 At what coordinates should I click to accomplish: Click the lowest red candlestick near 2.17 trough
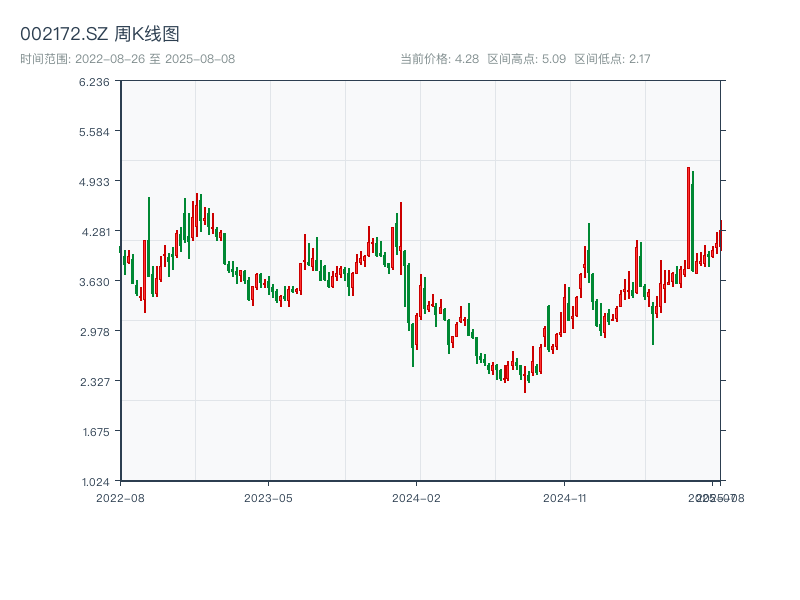pos(525,379)
